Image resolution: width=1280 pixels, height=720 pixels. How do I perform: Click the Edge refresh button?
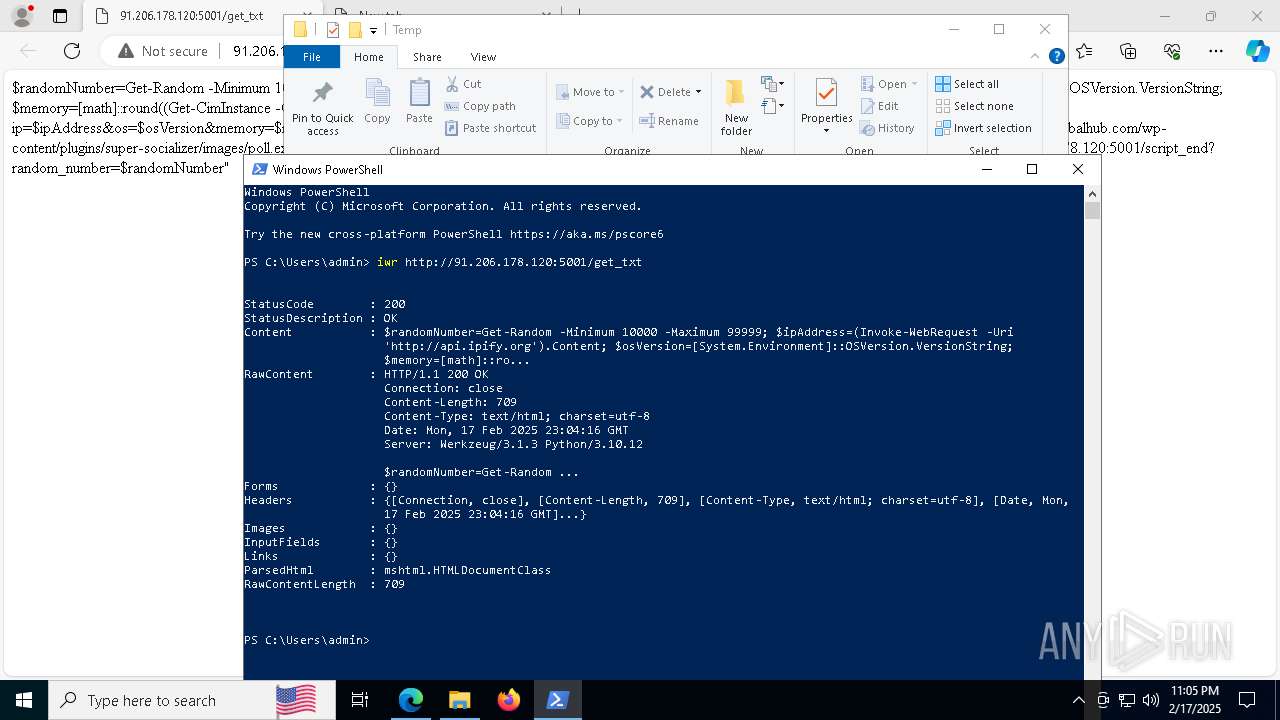(x=72, y=51)
